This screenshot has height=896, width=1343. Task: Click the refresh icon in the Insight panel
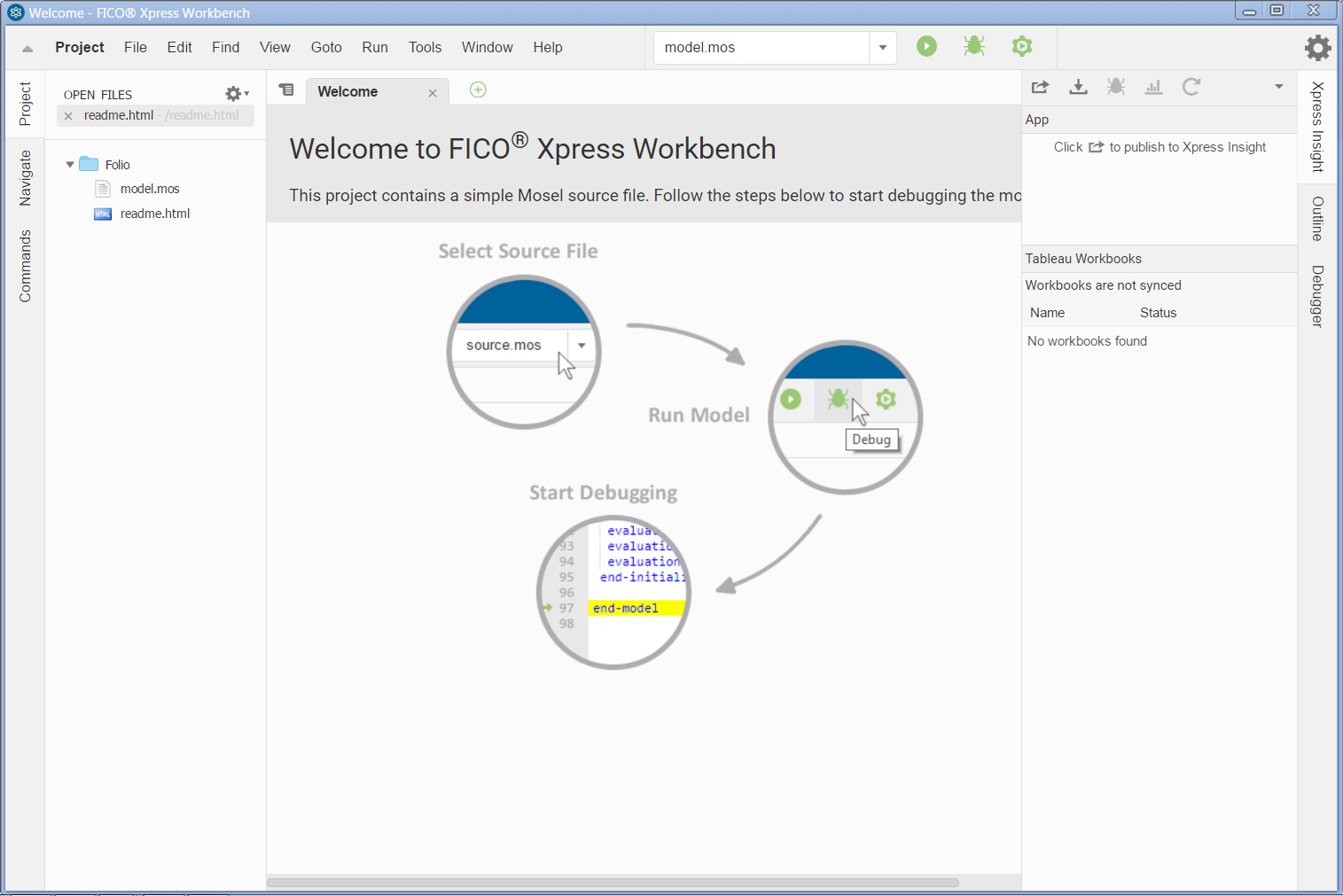click(x=1191, y=87)
